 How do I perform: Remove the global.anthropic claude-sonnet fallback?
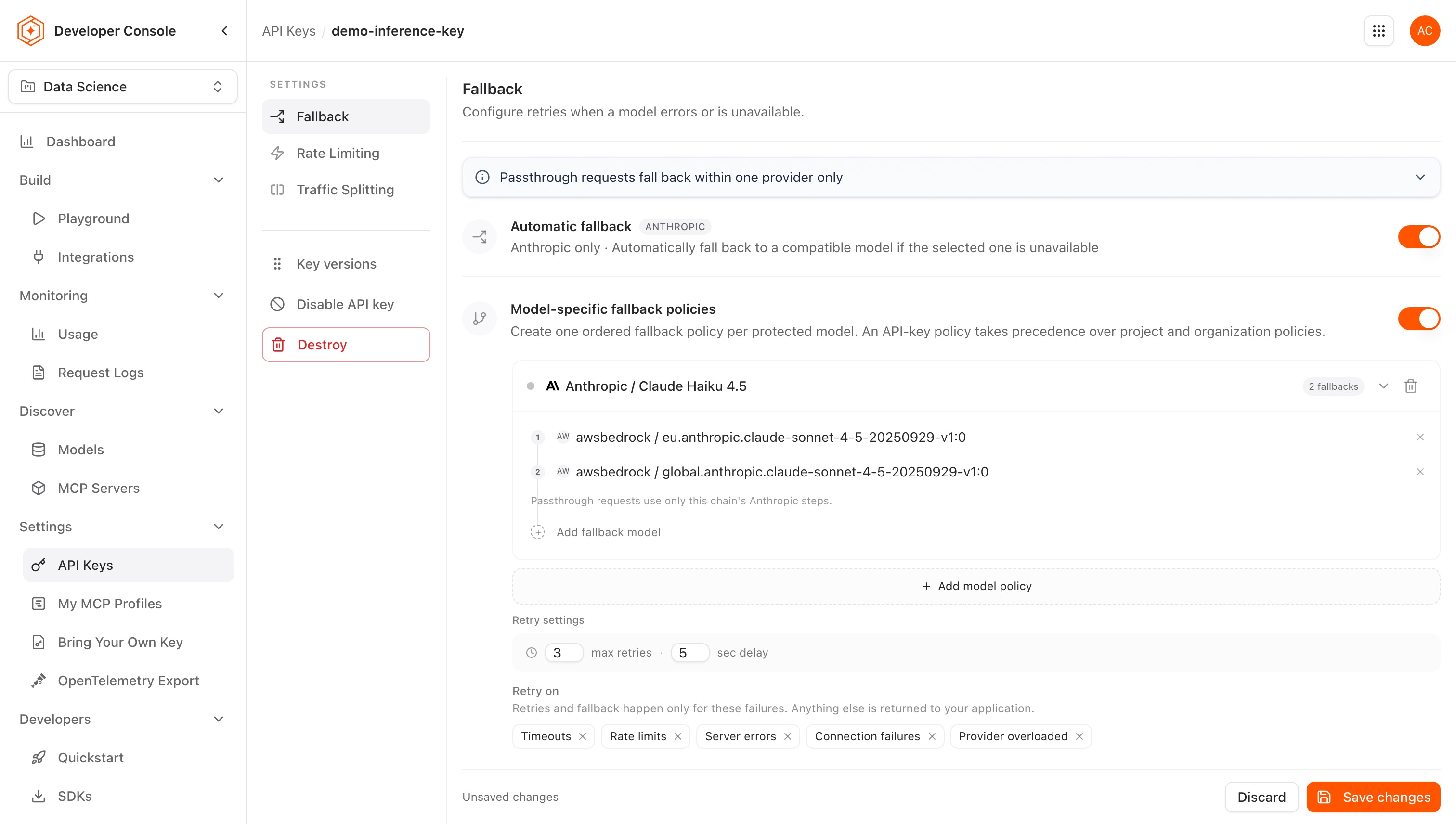[1420, 471]
